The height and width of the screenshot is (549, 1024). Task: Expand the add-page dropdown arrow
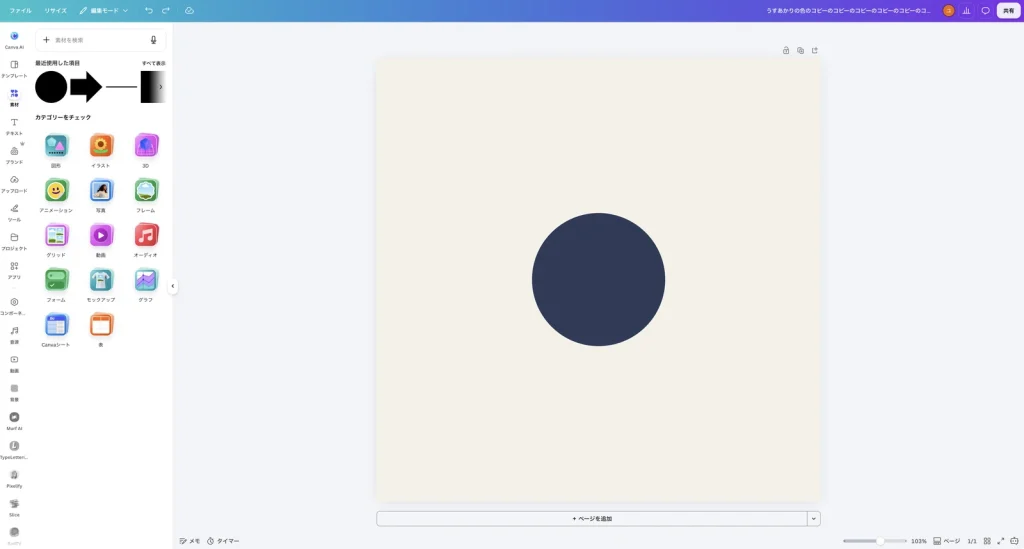pos(814,518)
